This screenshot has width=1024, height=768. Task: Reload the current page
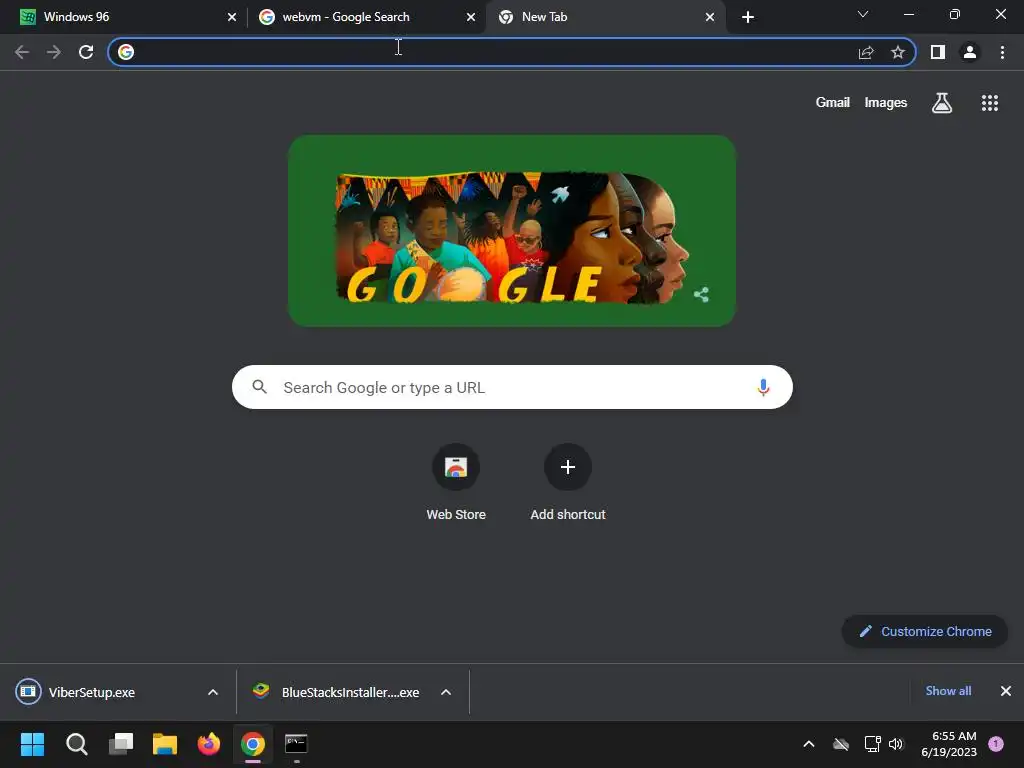tap(86, 52)
